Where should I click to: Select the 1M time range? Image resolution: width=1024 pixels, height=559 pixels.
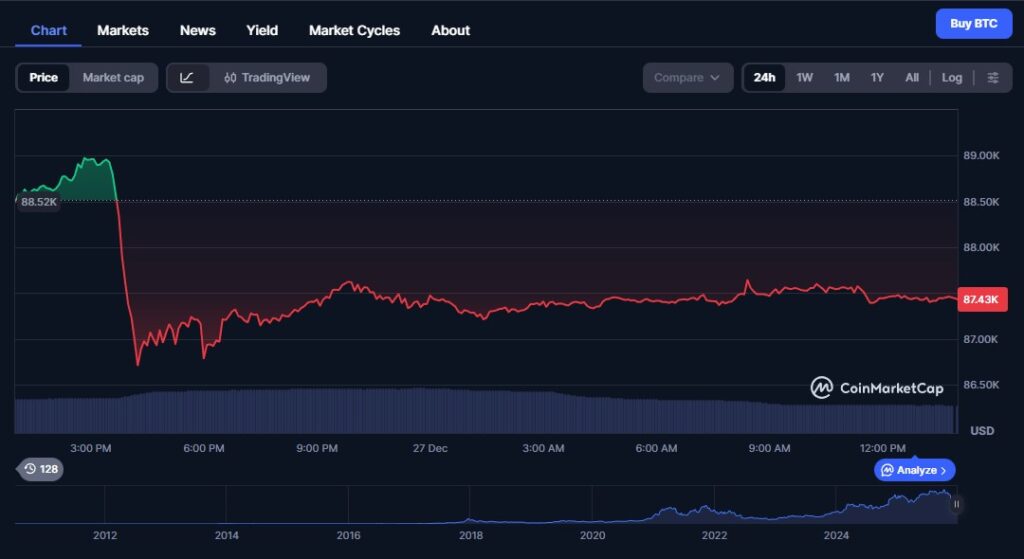[x=842, y=78]
